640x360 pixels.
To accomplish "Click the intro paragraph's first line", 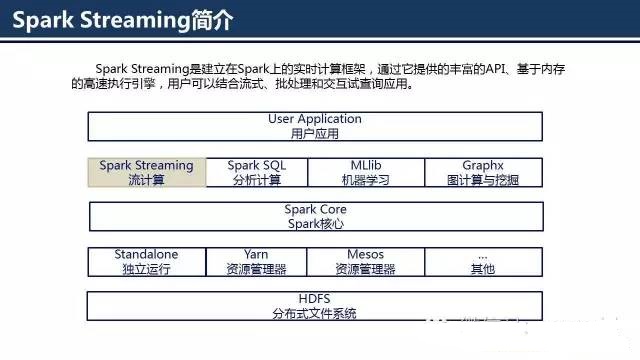I will click(330, 69).
